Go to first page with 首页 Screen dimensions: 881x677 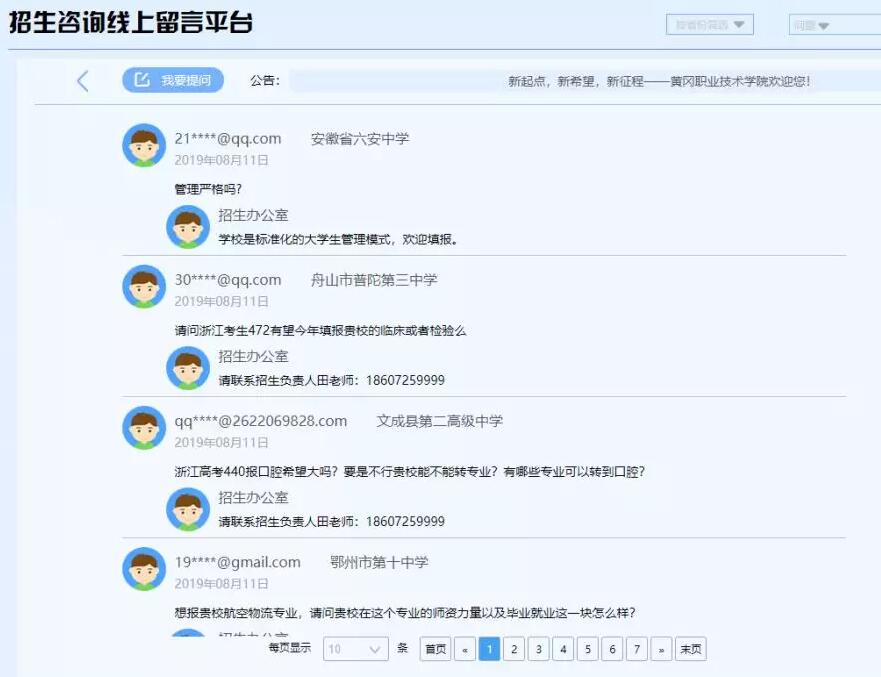tap(435, 649)
